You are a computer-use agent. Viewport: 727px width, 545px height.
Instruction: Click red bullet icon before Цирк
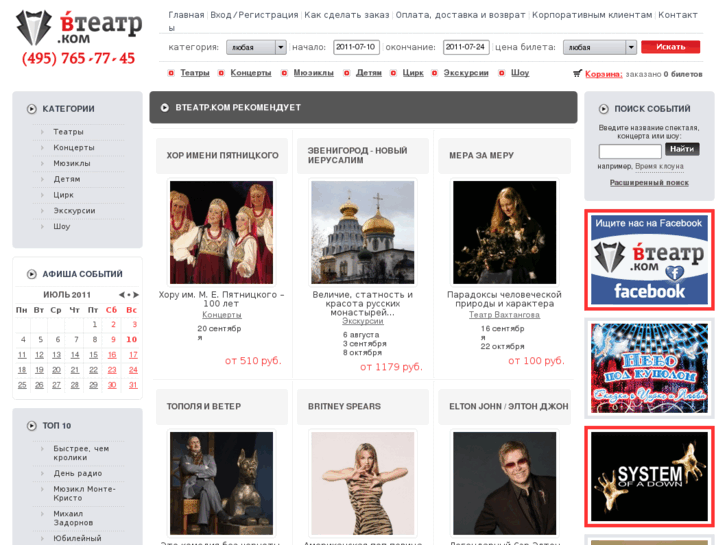393,73
